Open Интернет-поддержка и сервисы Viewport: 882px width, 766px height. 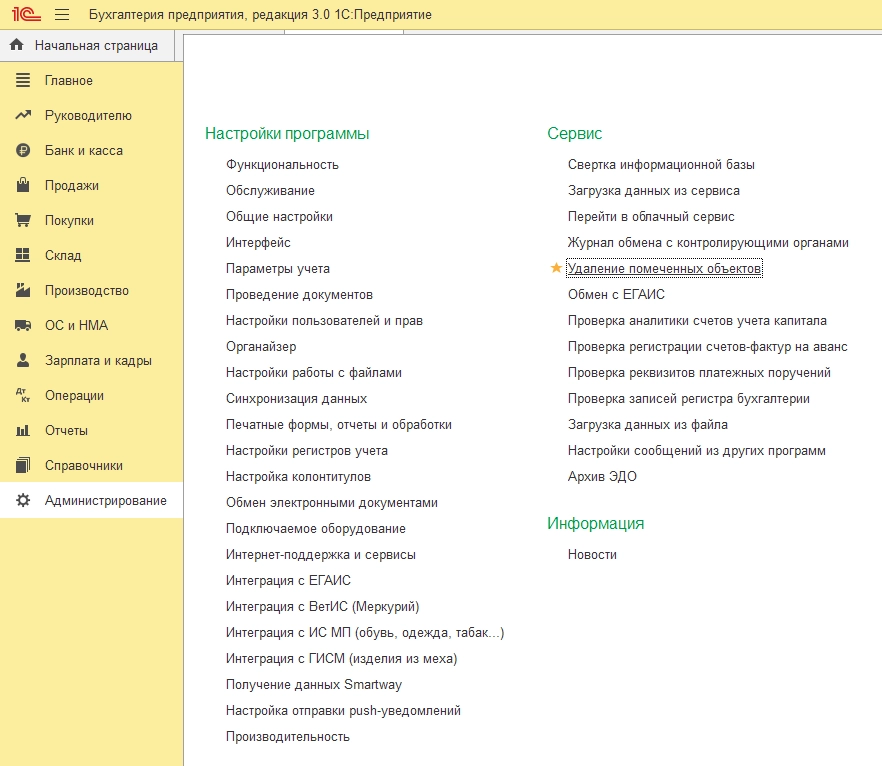tap(321, 555)
